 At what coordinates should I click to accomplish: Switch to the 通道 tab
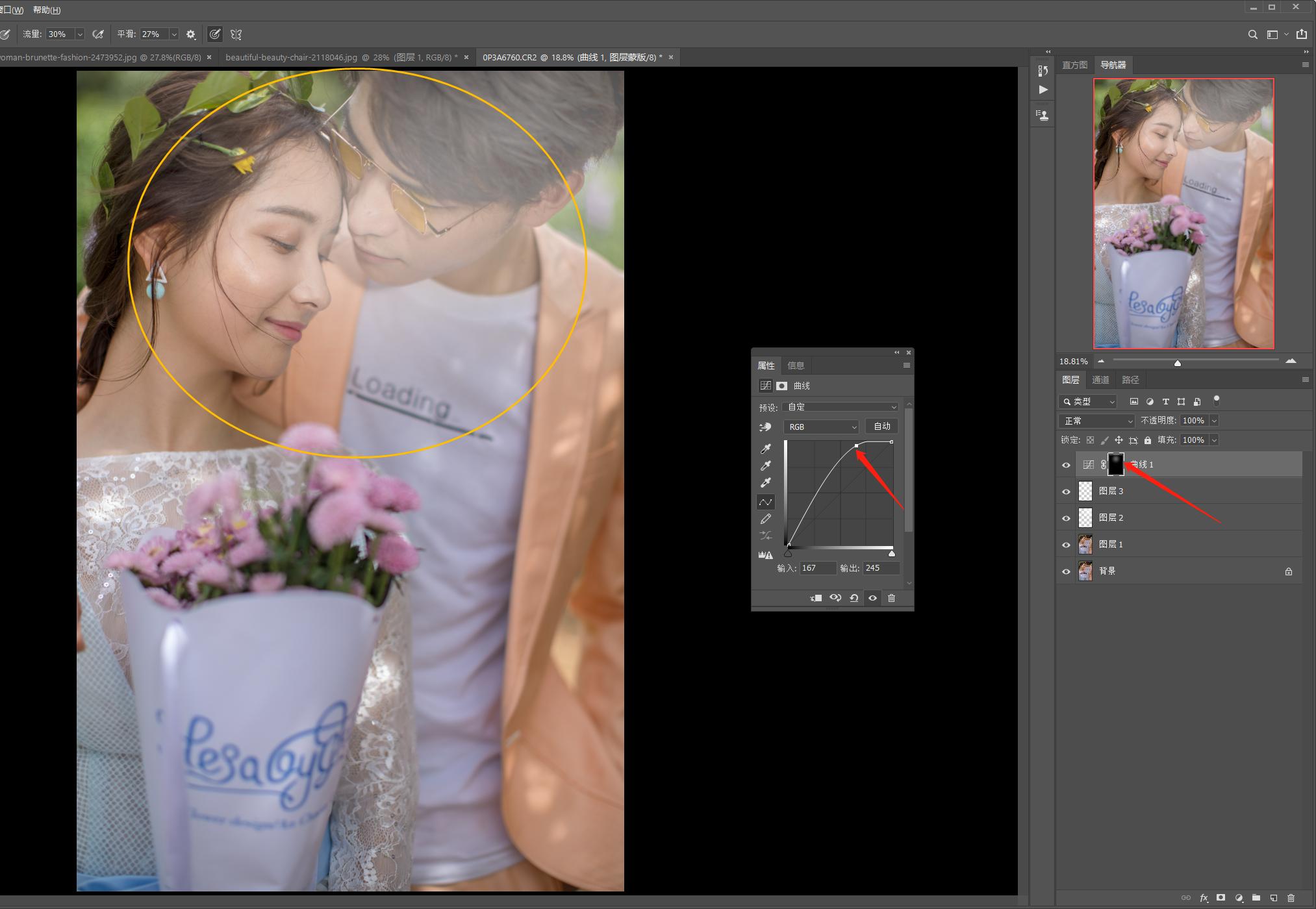[1100, 380]
